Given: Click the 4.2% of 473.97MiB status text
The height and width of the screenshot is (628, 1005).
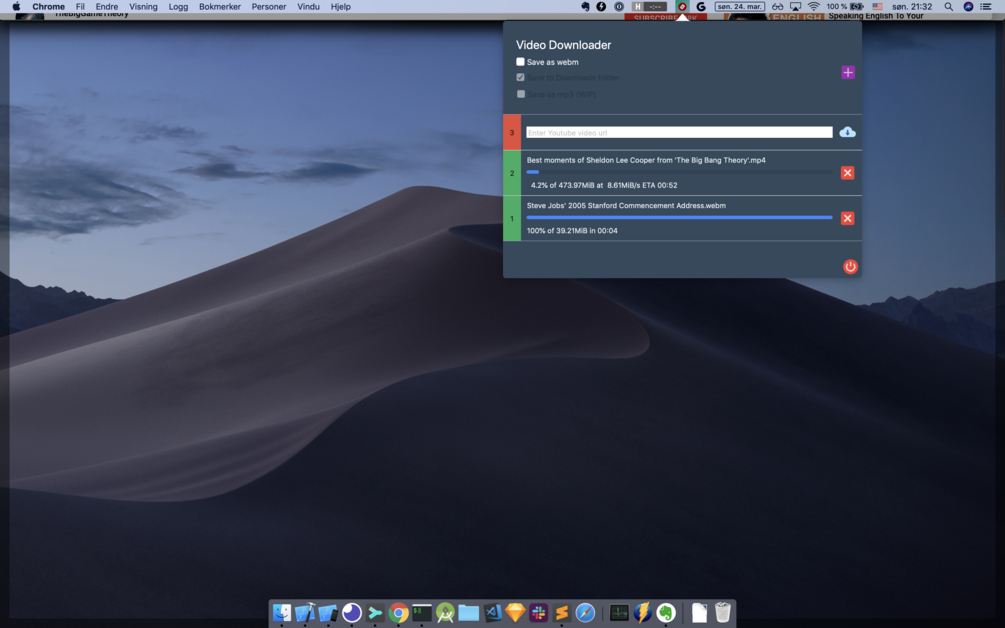Looking at the screenshot, I should [x=604, y=185].
